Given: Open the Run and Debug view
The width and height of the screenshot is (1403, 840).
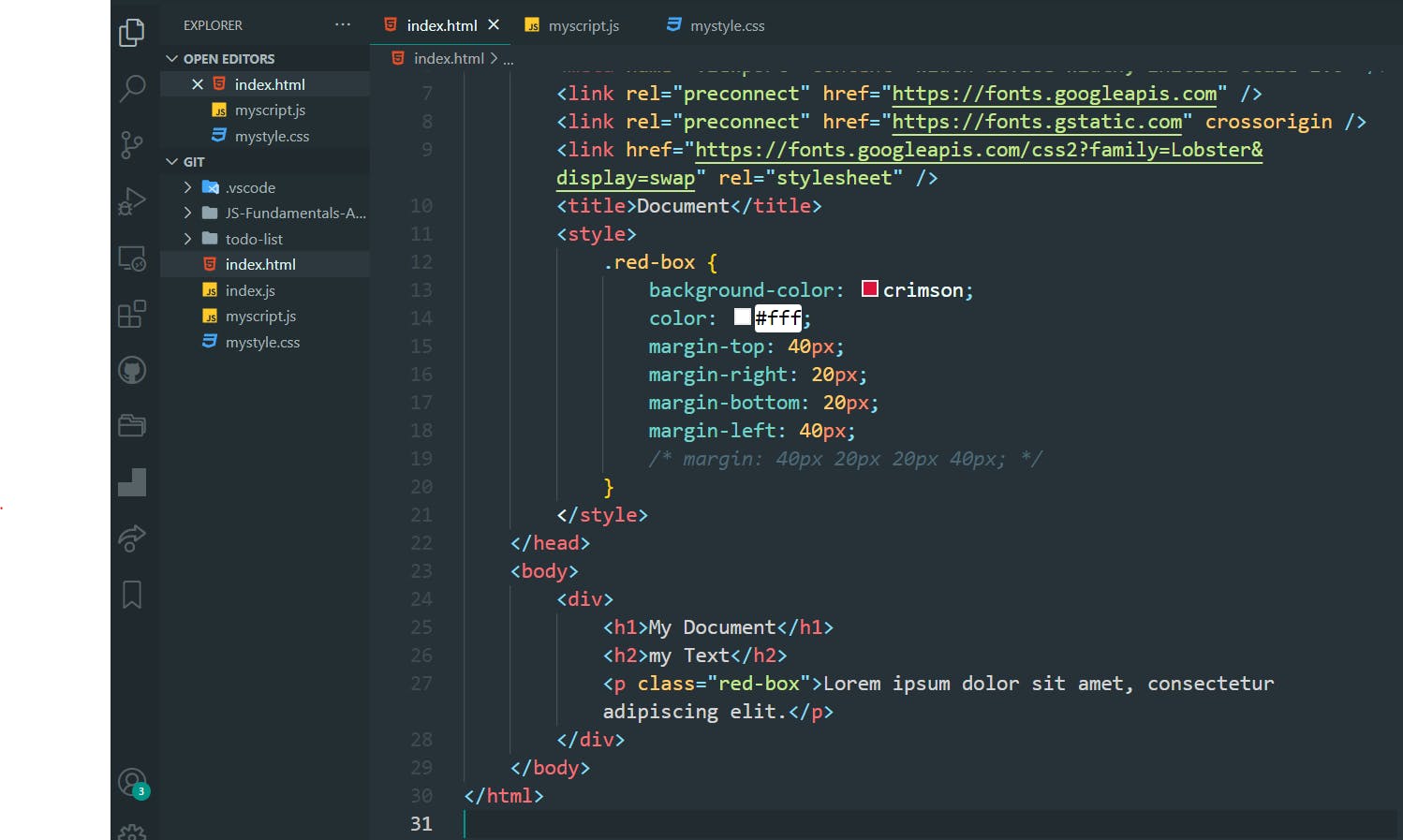Looking at the screenshot, I should [x=132, y=201].
